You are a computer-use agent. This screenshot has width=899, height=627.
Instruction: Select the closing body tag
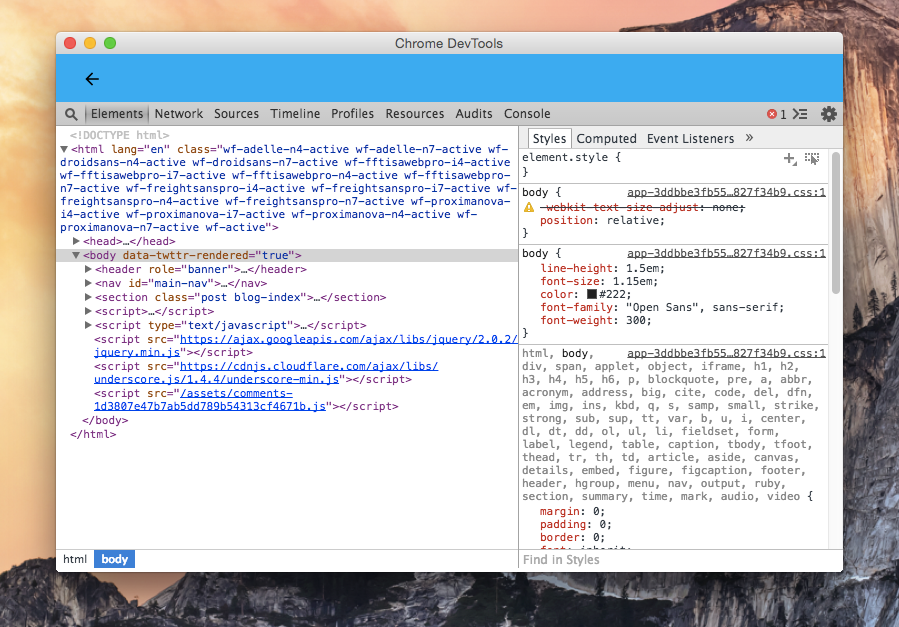click(105, 420)
